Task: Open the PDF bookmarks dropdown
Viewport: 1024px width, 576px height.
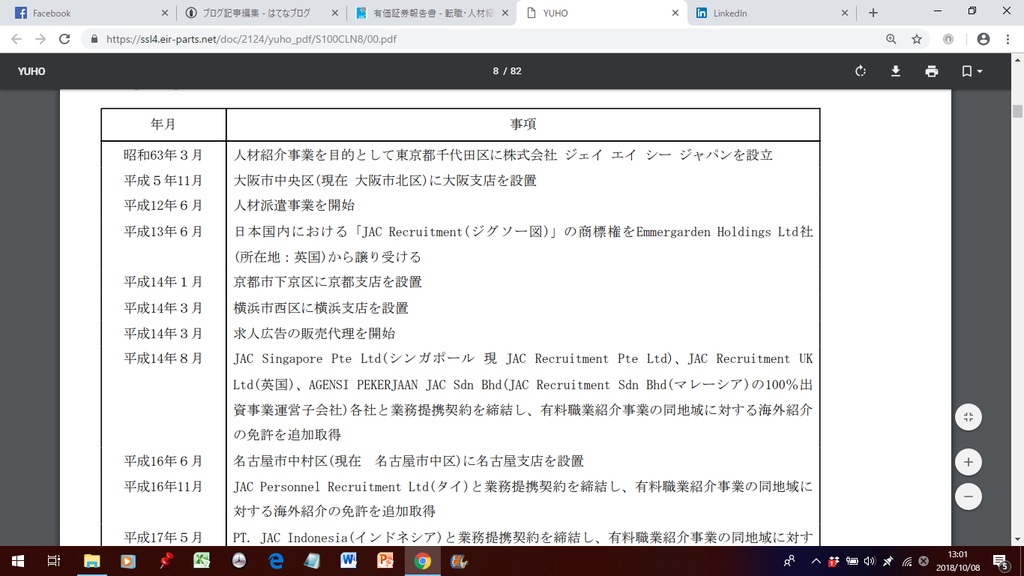Action: pyautogui.click(x=971, y=71)
